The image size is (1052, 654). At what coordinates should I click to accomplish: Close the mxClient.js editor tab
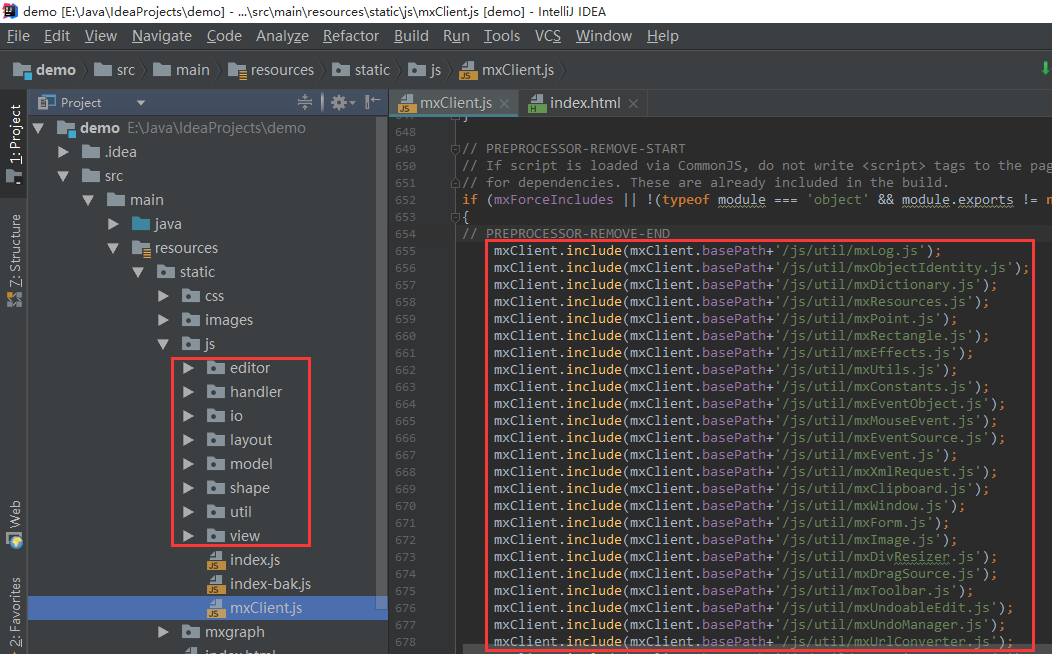505,103
